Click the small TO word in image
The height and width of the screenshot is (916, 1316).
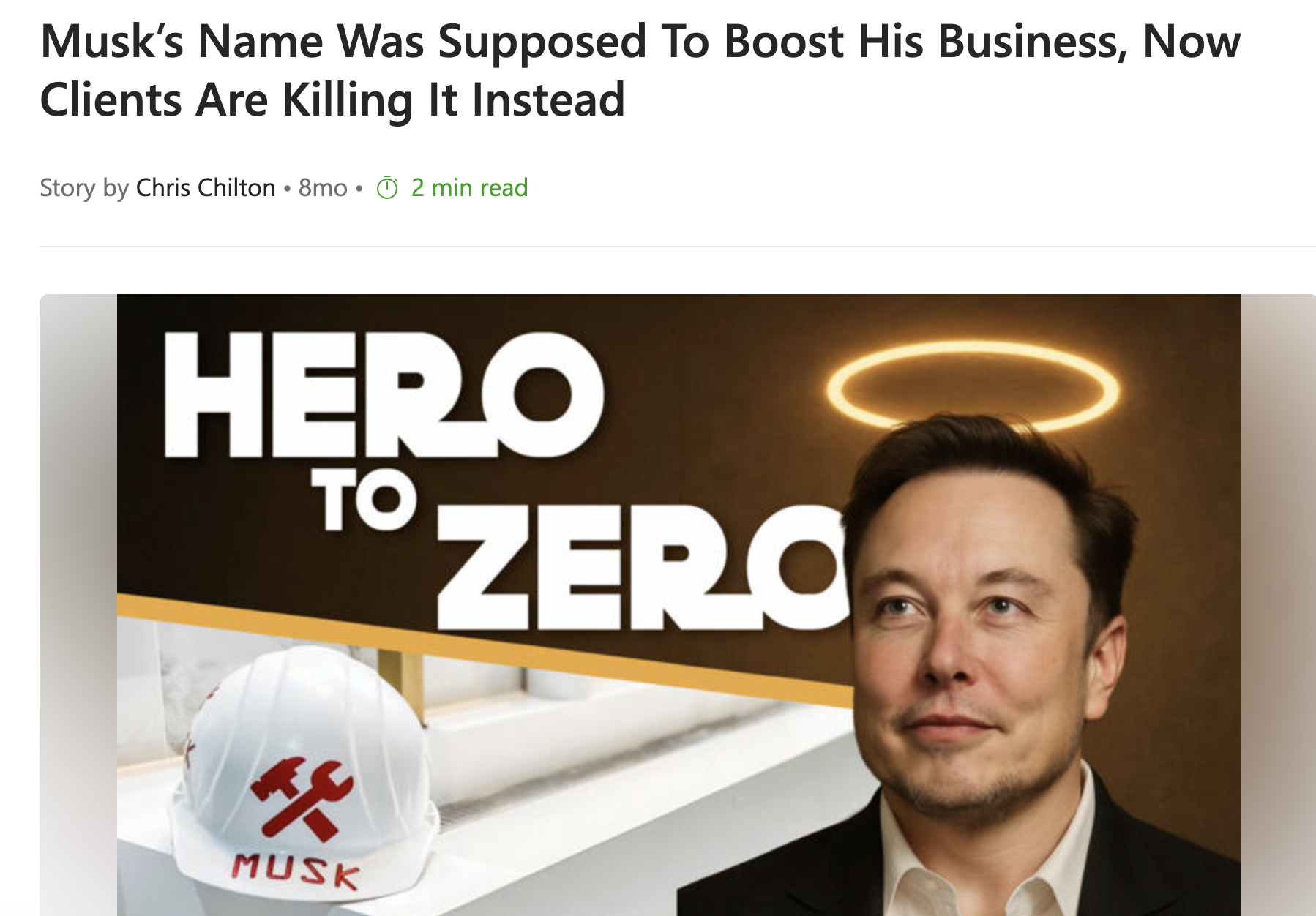[x=364, y=498]
